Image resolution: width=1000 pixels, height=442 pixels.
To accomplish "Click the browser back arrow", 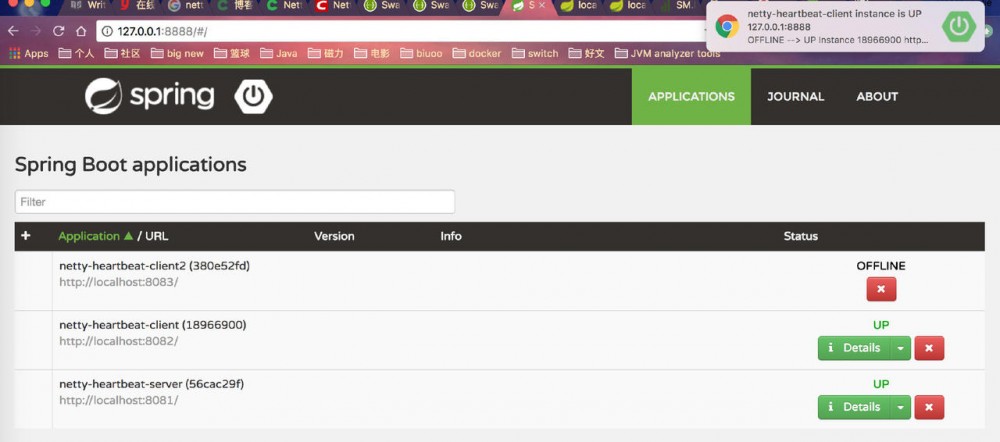I will pyautogui.click(x=13, y=31).
